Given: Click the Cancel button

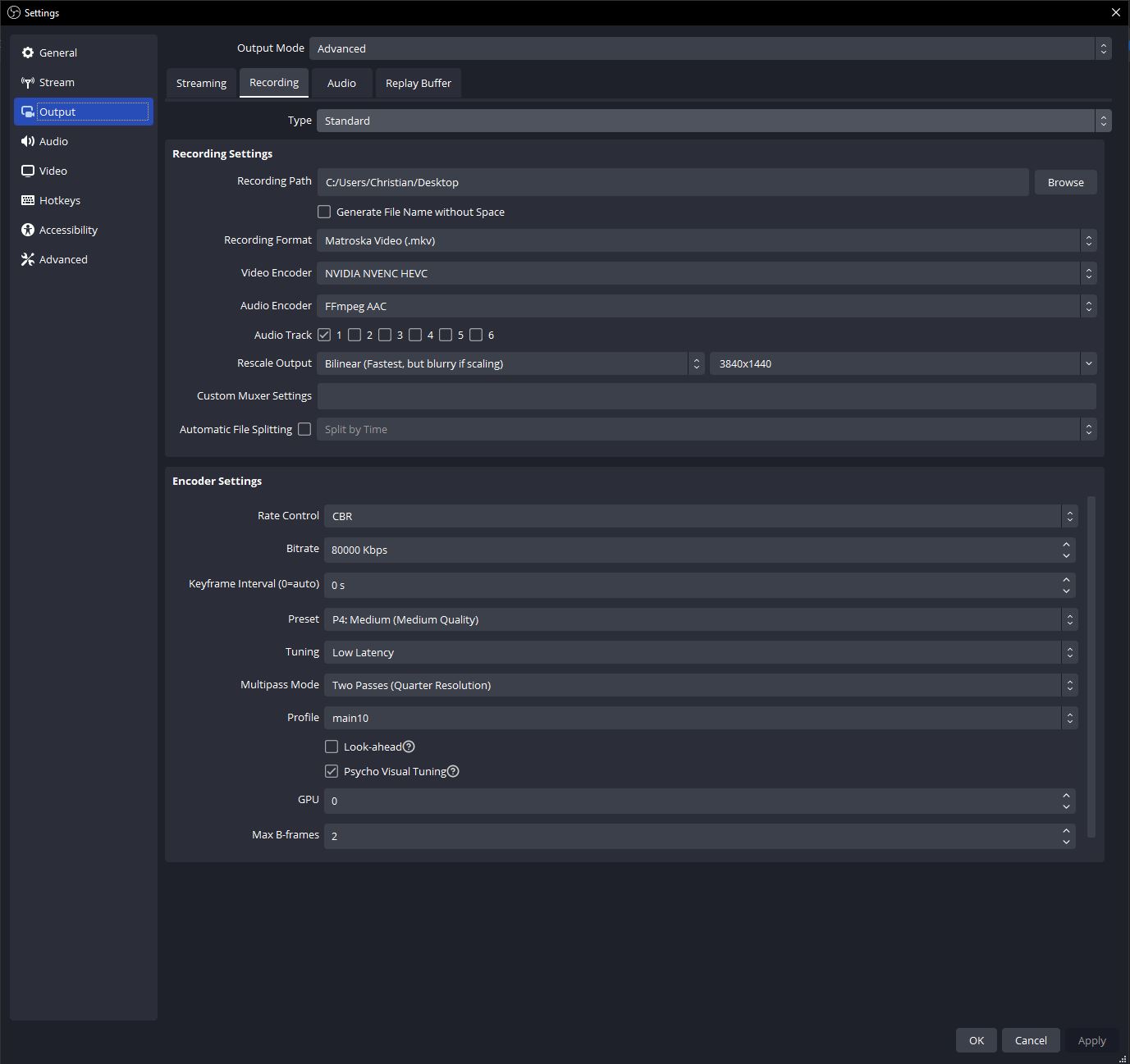Looking at the screenshot, I should pos(1031,1040).
